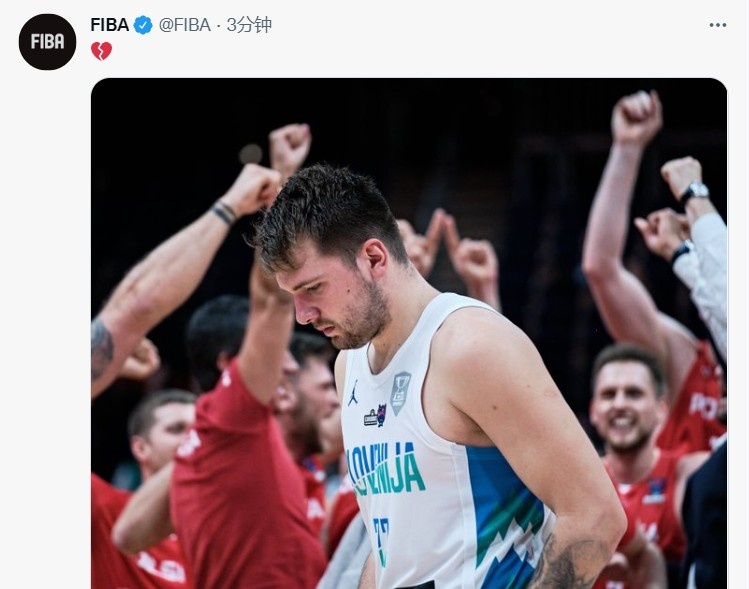
Task: Click the teal jersey number under the SLOVENIJA text
Action: point(381,540)
